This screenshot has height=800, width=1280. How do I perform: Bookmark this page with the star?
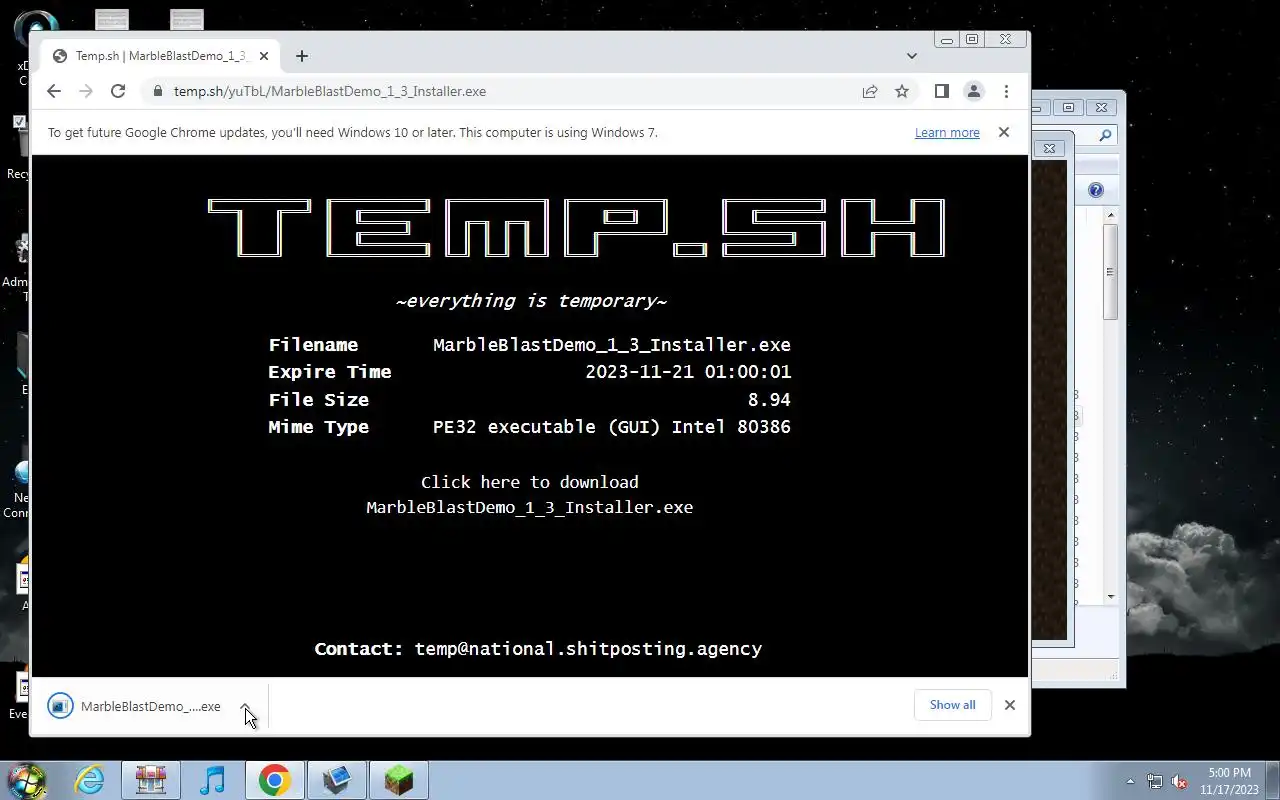click(902, 91)
